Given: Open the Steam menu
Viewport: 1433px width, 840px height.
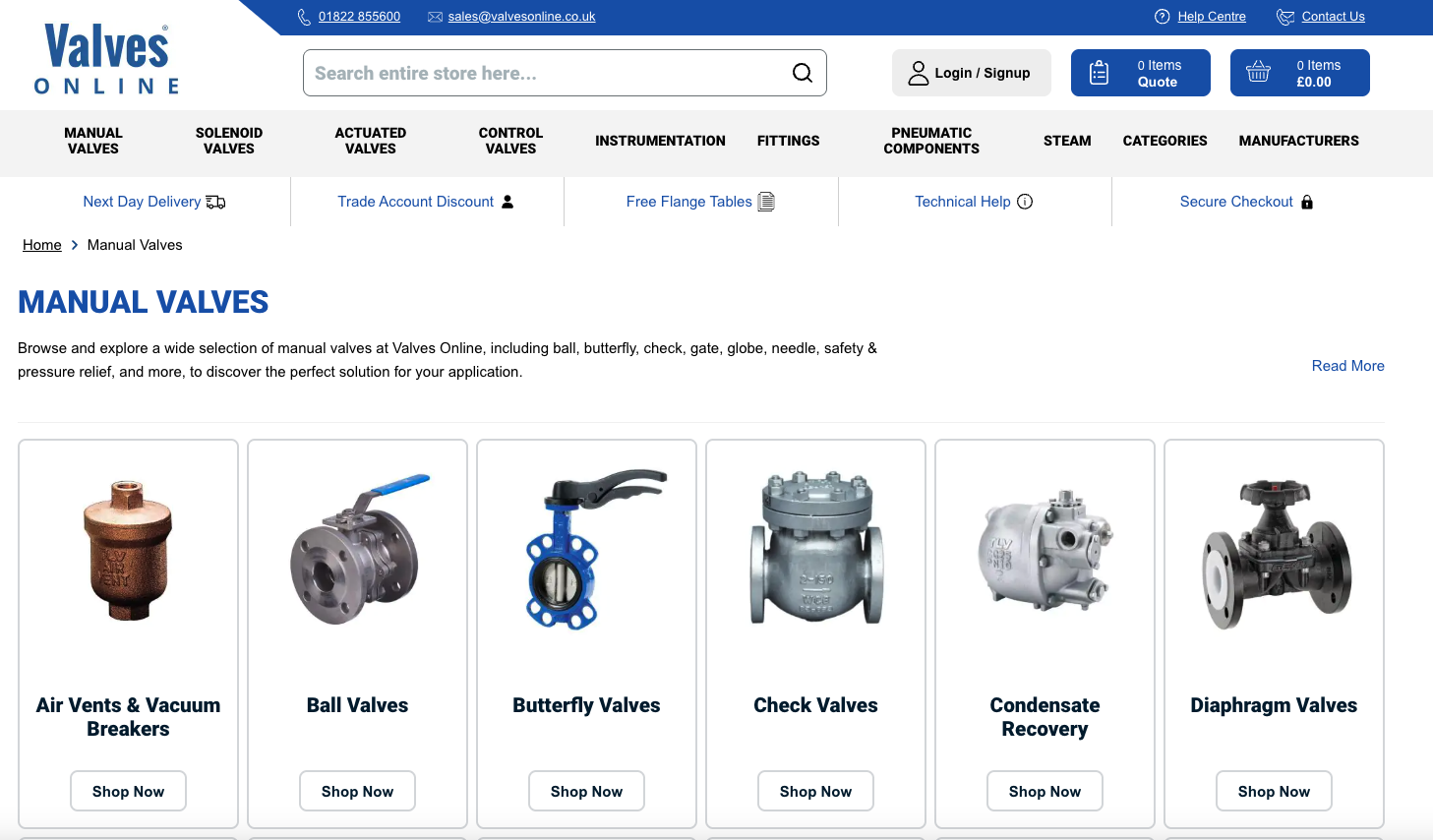Looking at the screenshot, I should pos(1067,141).
